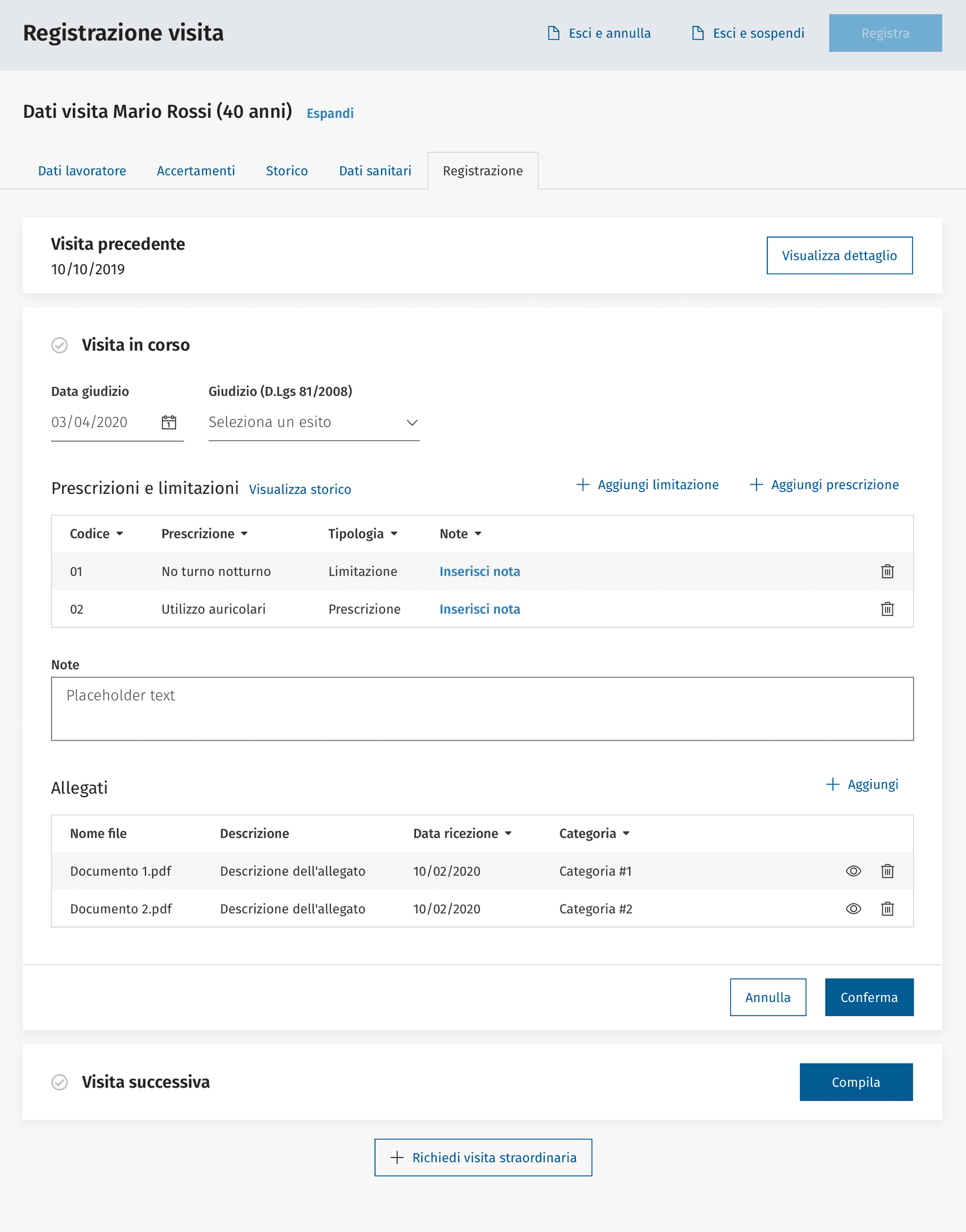Open the Dati sanitari tab
The width and height of the screenshot is (966, 1232).
coord(375,171)
